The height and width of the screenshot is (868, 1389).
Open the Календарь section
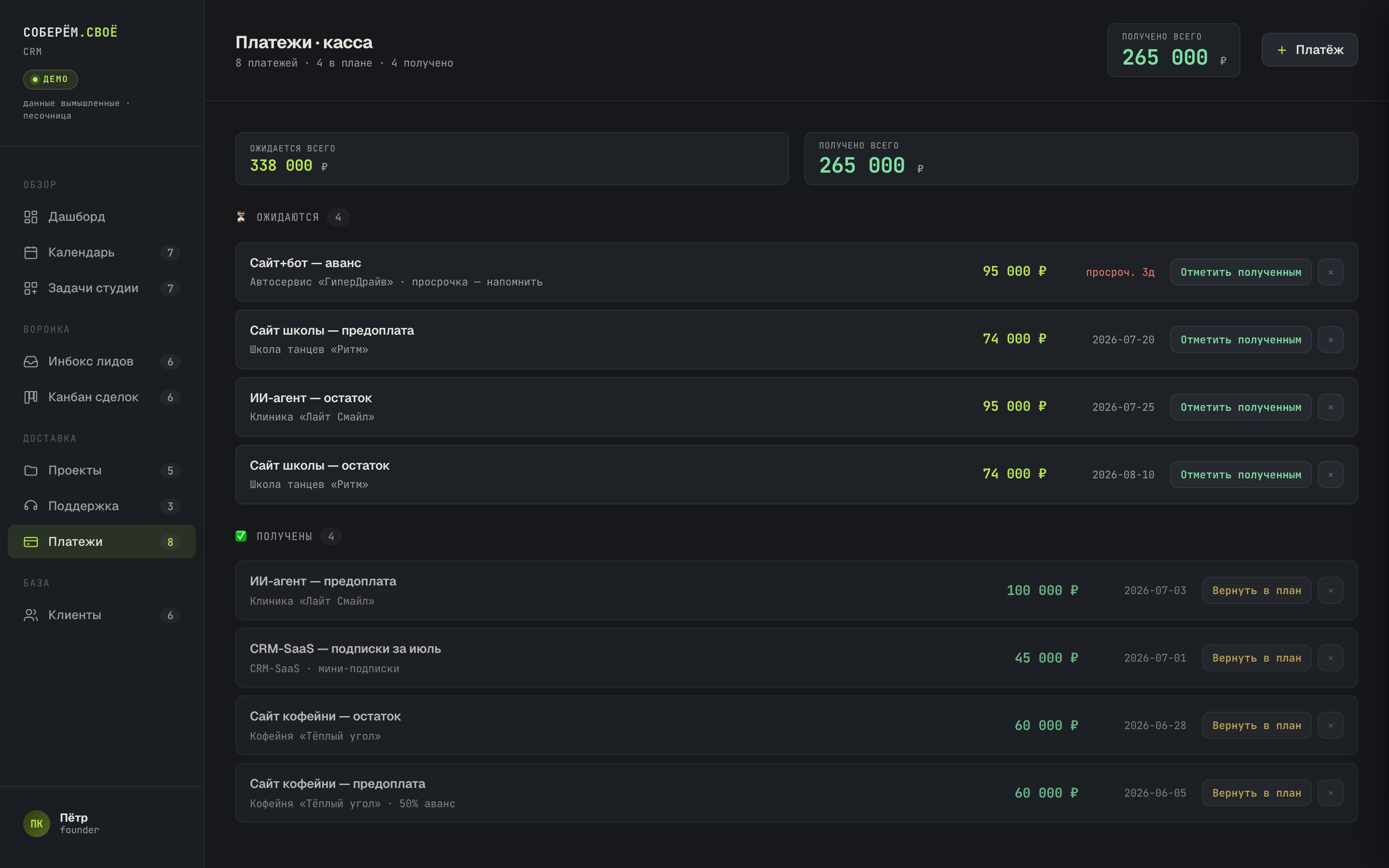point(102,253)
